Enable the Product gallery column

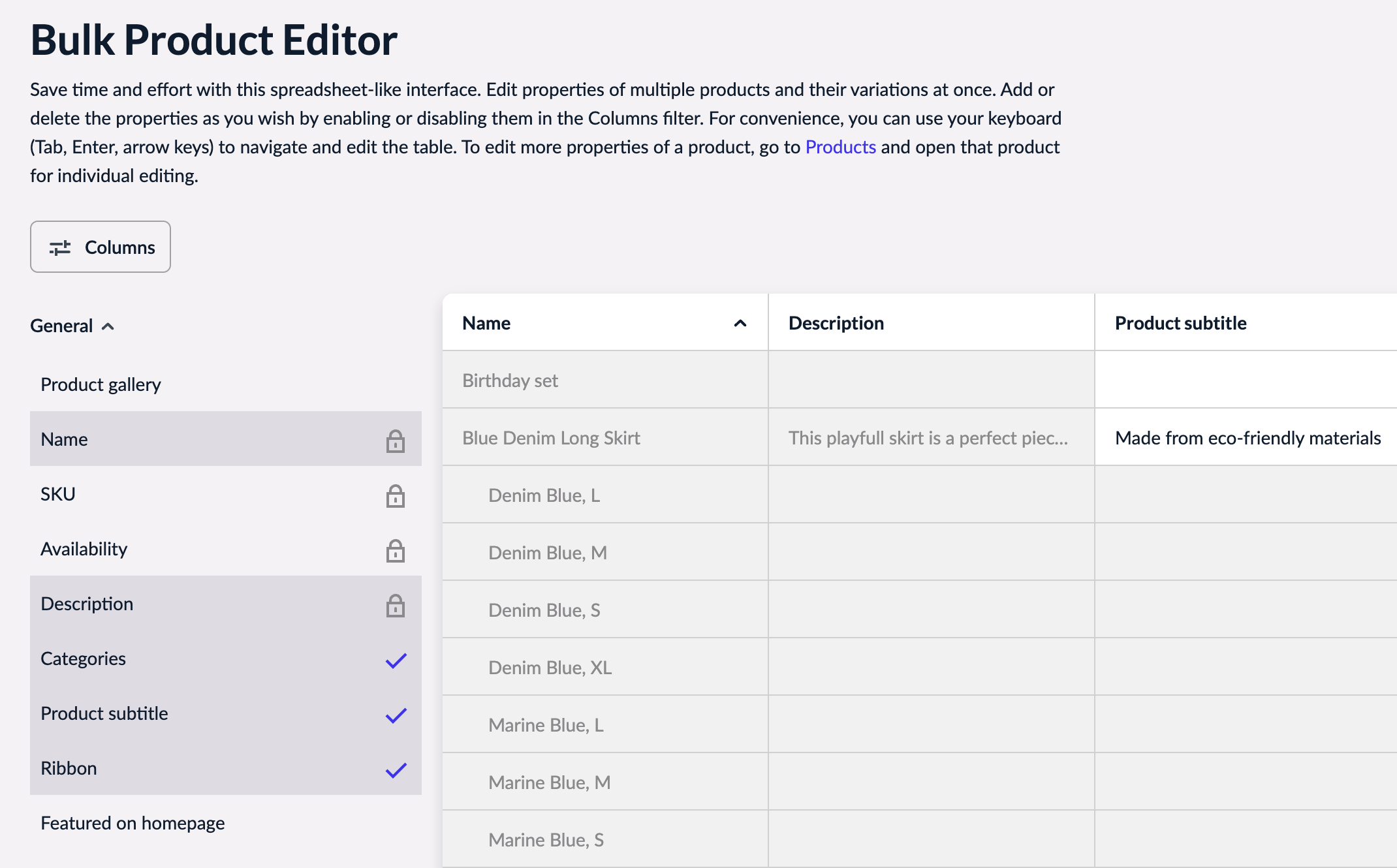[x=226, y=384]
